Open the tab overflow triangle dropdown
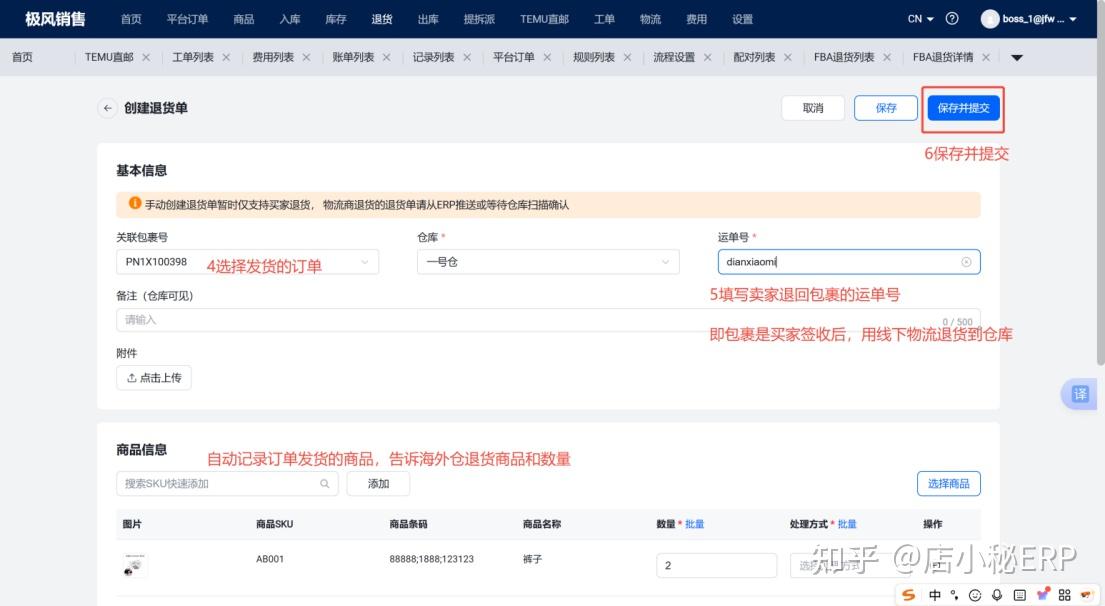The width and height of the screenshot is (1105, 606). click(1016, 57)
